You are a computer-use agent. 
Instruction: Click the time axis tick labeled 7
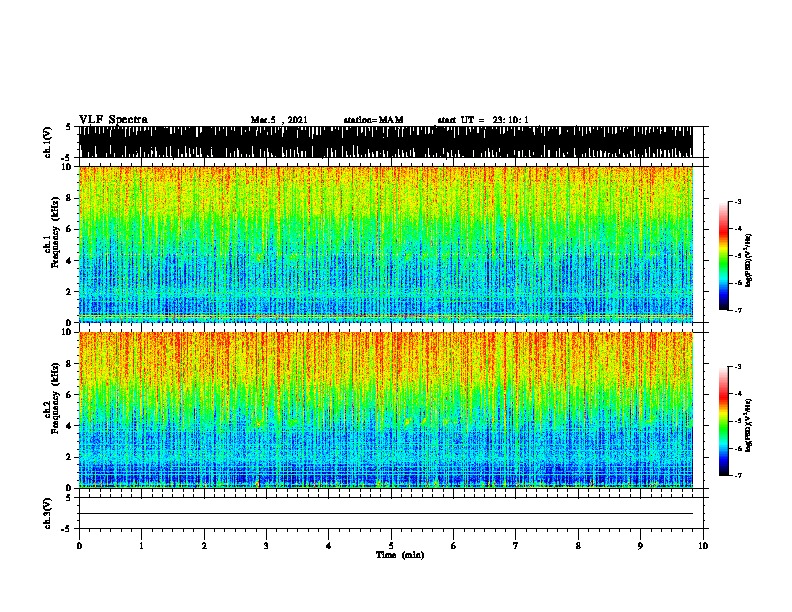pos(516,545)
